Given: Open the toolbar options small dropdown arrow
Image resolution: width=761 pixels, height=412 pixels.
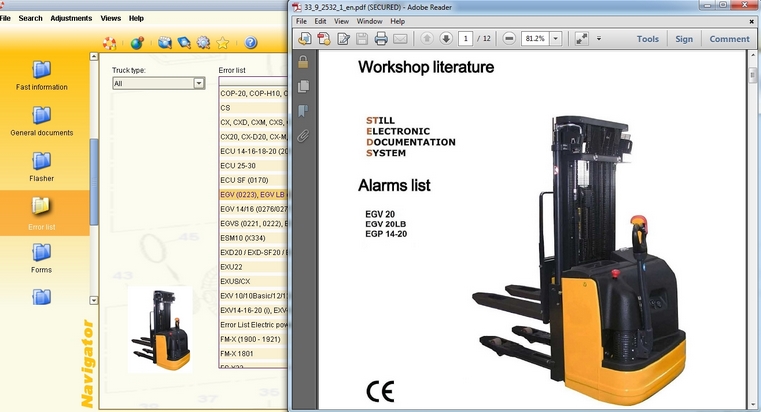Looking at the screenshot, I should (599, 38).
